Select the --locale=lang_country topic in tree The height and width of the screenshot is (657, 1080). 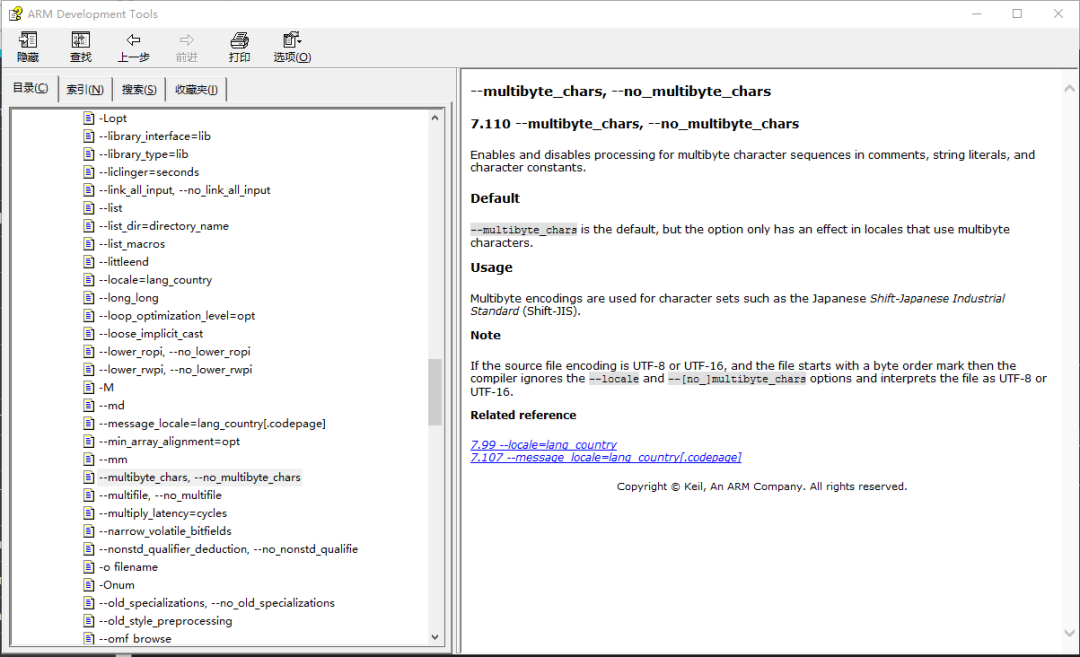[155, 280]
